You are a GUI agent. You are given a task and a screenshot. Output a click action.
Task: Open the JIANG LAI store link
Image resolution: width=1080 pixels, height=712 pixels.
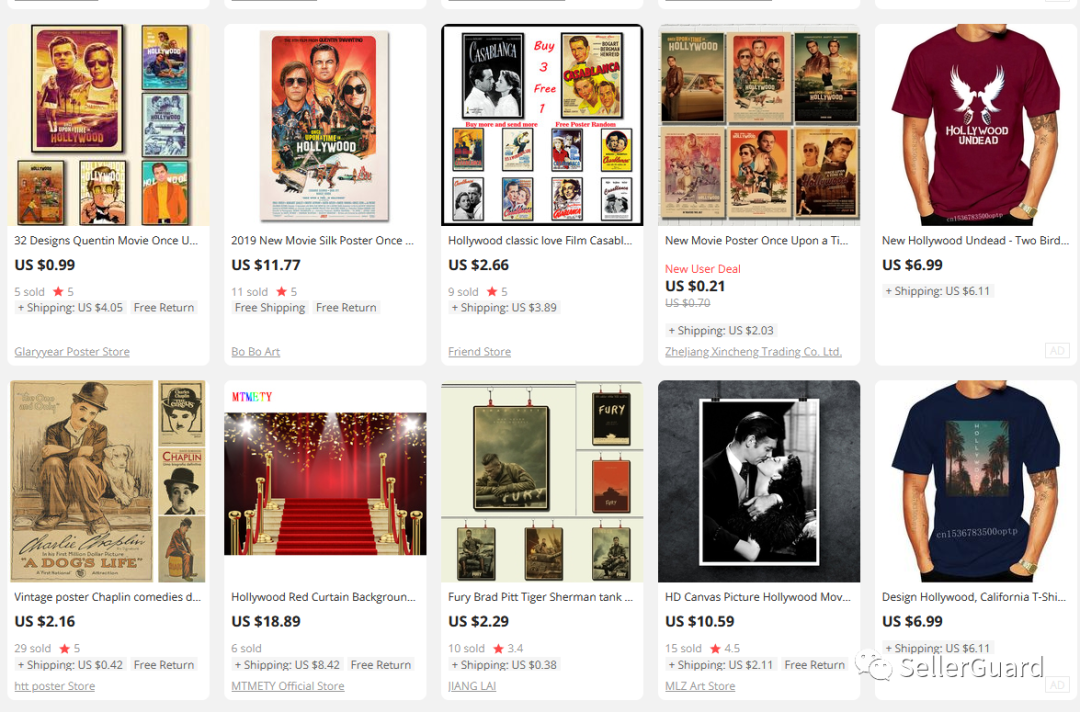472,686
